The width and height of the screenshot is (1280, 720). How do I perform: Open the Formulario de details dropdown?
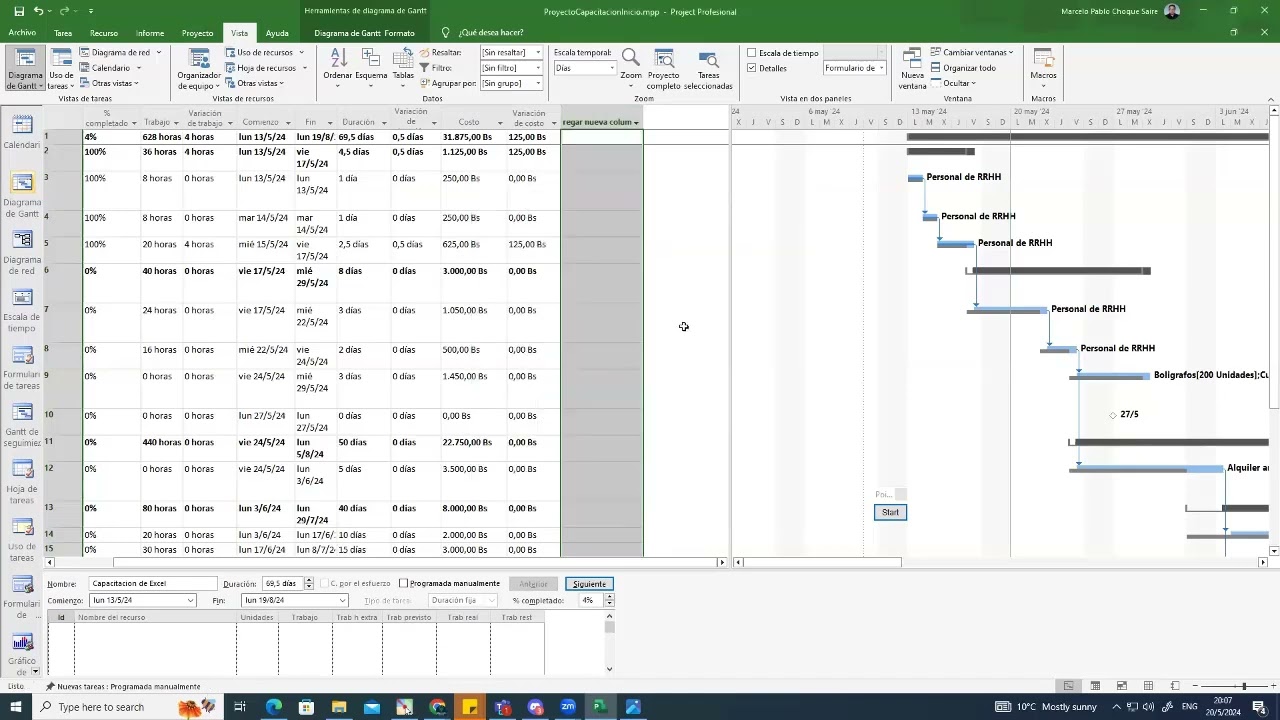pos(881,68)
